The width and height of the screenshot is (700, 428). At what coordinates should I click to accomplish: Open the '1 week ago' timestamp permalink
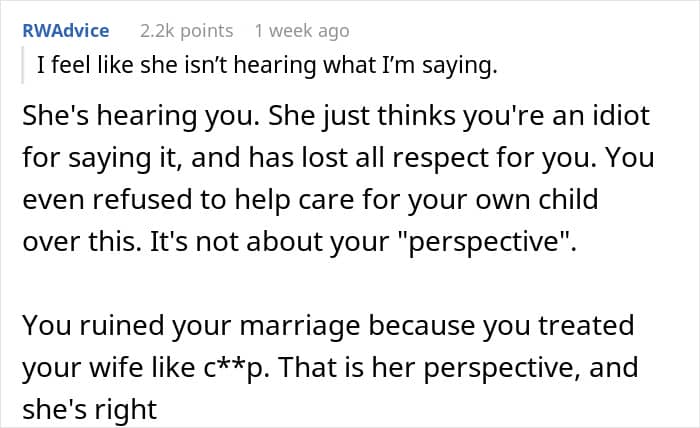(x=302, y=31)
